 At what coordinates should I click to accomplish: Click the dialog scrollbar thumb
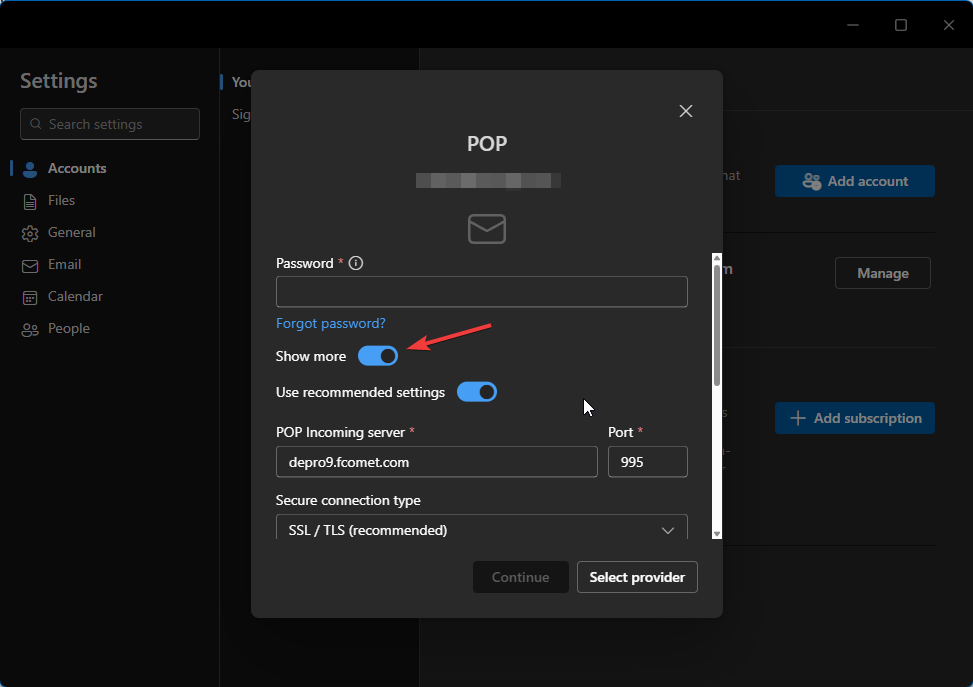pos(717,325)
